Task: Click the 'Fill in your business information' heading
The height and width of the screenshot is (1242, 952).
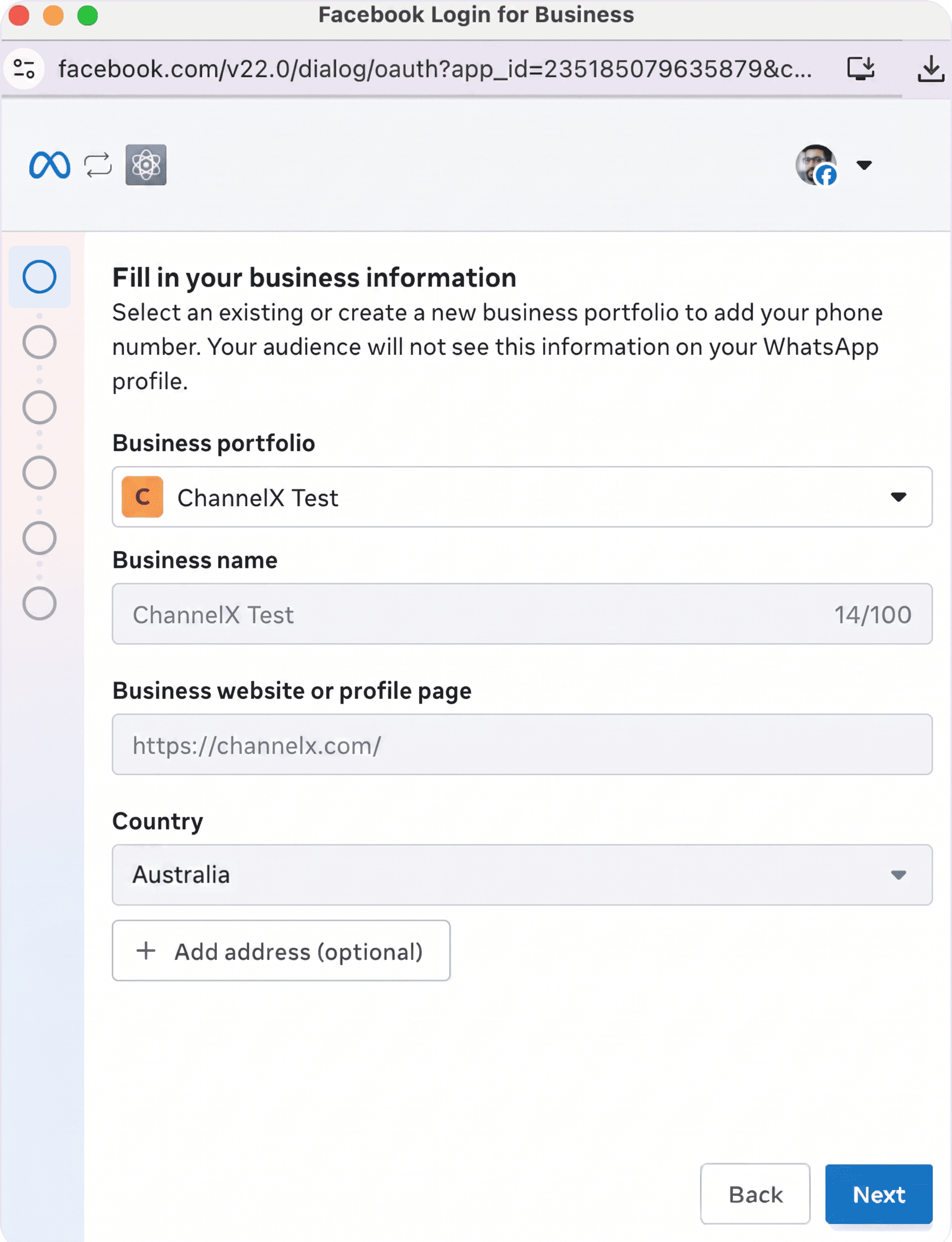Action: [x=314, y=278]
